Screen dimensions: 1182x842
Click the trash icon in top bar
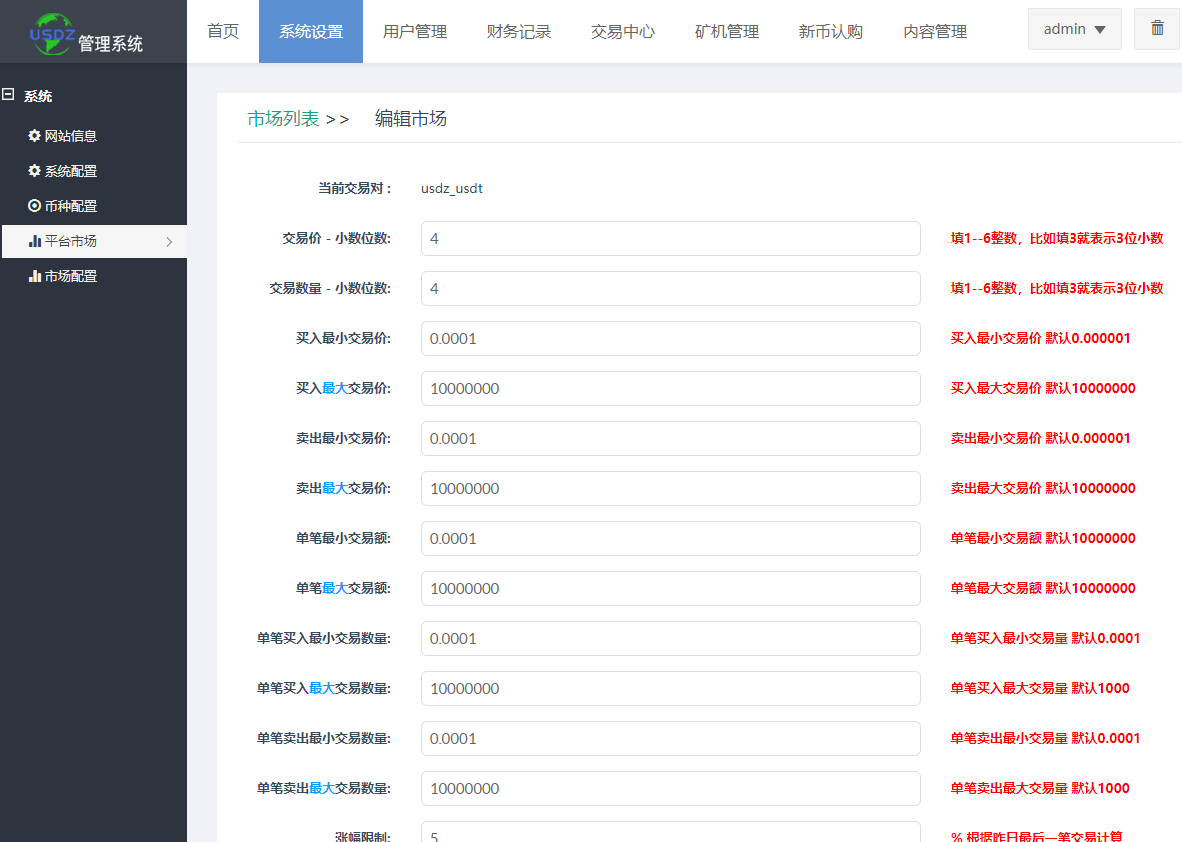(x=1157, y=28)
